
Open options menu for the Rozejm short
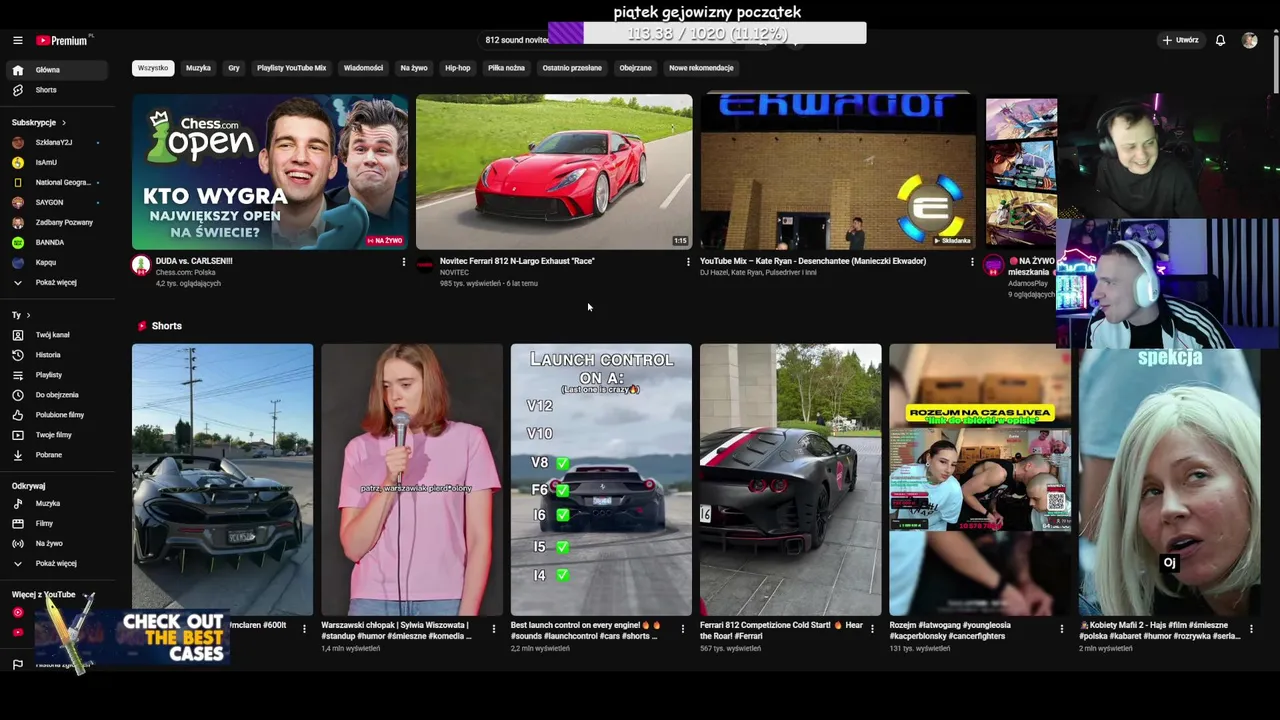(1062, 629)
